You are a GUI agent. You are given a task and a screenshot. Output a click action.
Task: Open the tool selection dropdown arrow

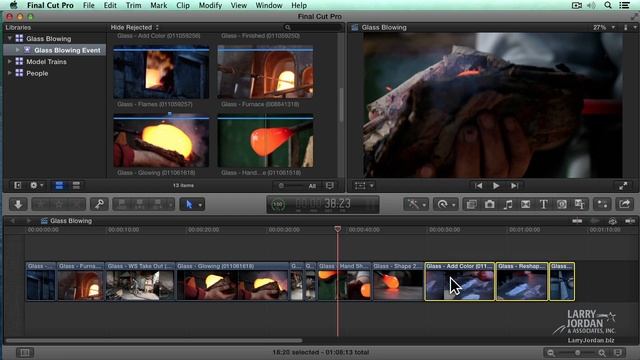point(200,205)
